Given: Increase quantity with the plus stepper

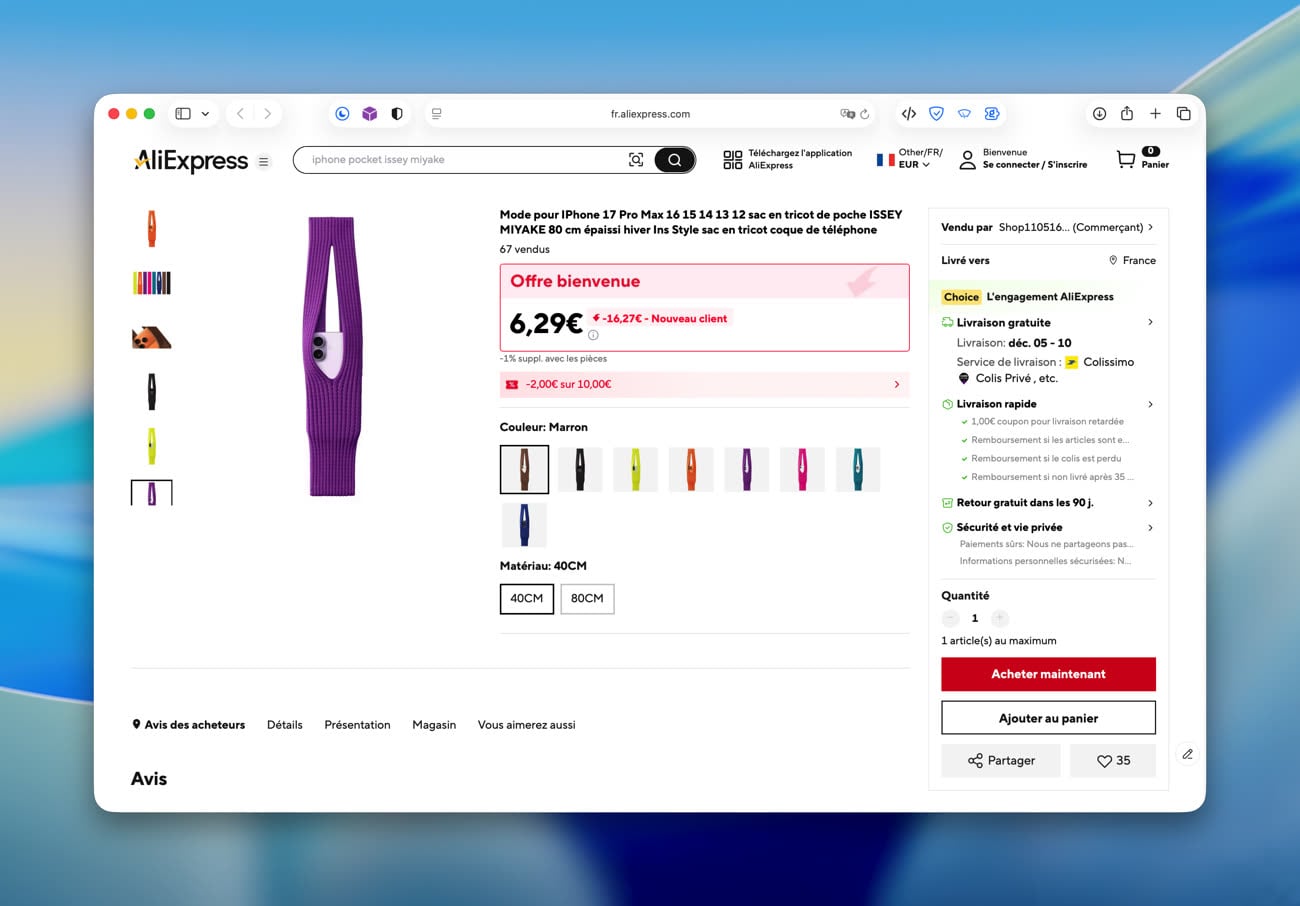Looking at the screenshot, I should click(x=1000, y=618).
